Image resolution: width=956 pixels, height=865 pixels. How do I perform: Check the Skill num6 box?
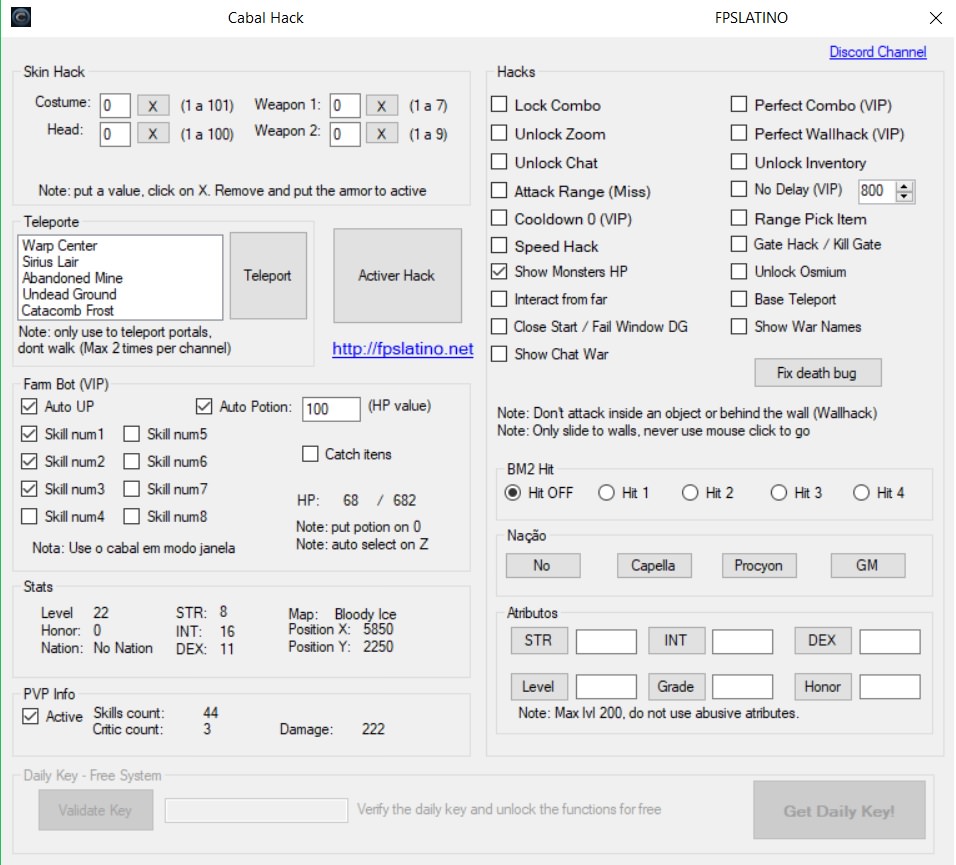pyautogui.click(x=131, y=461)
